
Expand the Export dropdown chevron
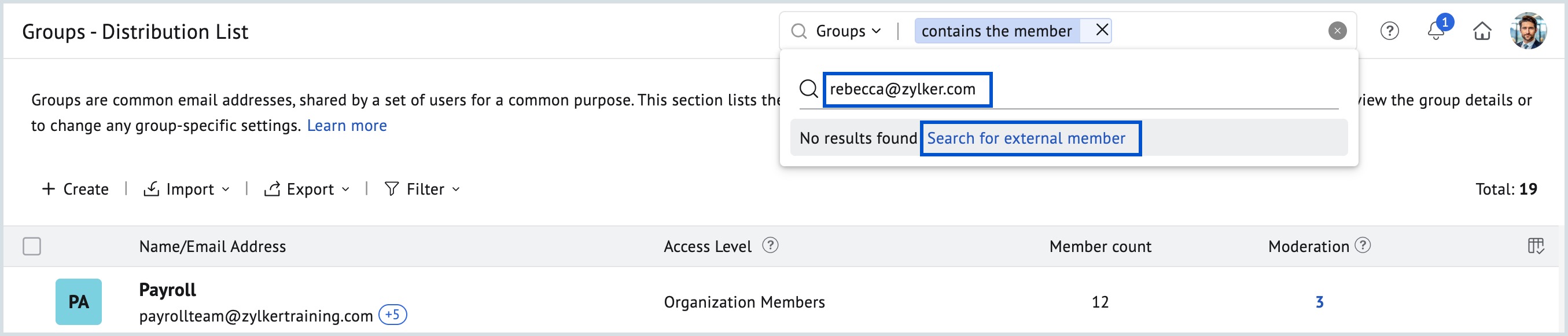(x=347, y=189)
